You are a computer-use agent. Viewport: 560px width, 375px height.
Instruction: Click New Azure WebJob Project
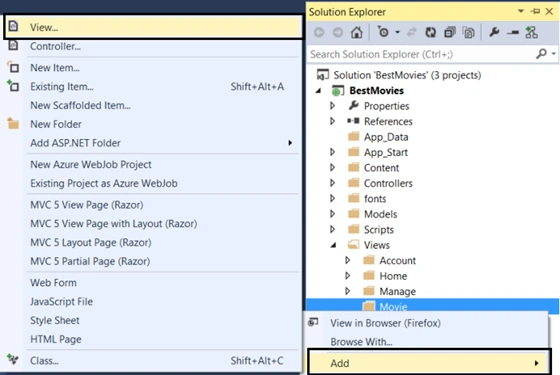click(153, 164)
